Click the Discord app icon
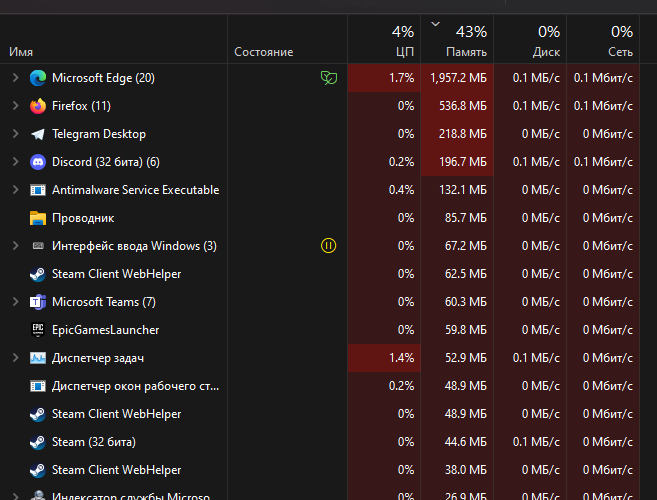This screenshot has width=657, height=500. click(x=38, y=162)
